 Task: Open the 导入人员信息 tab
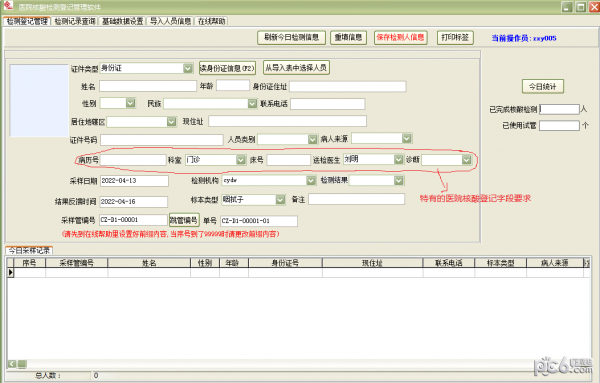pos(170,21)
